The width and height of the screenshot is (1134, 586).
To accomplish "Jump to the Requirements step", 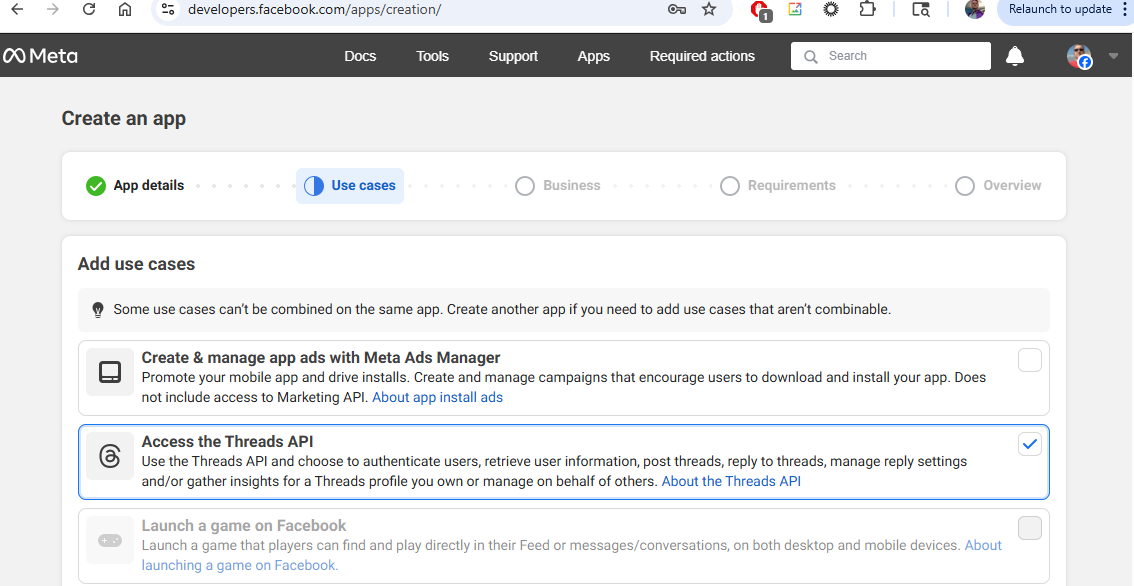I will (x=778, y=186).
